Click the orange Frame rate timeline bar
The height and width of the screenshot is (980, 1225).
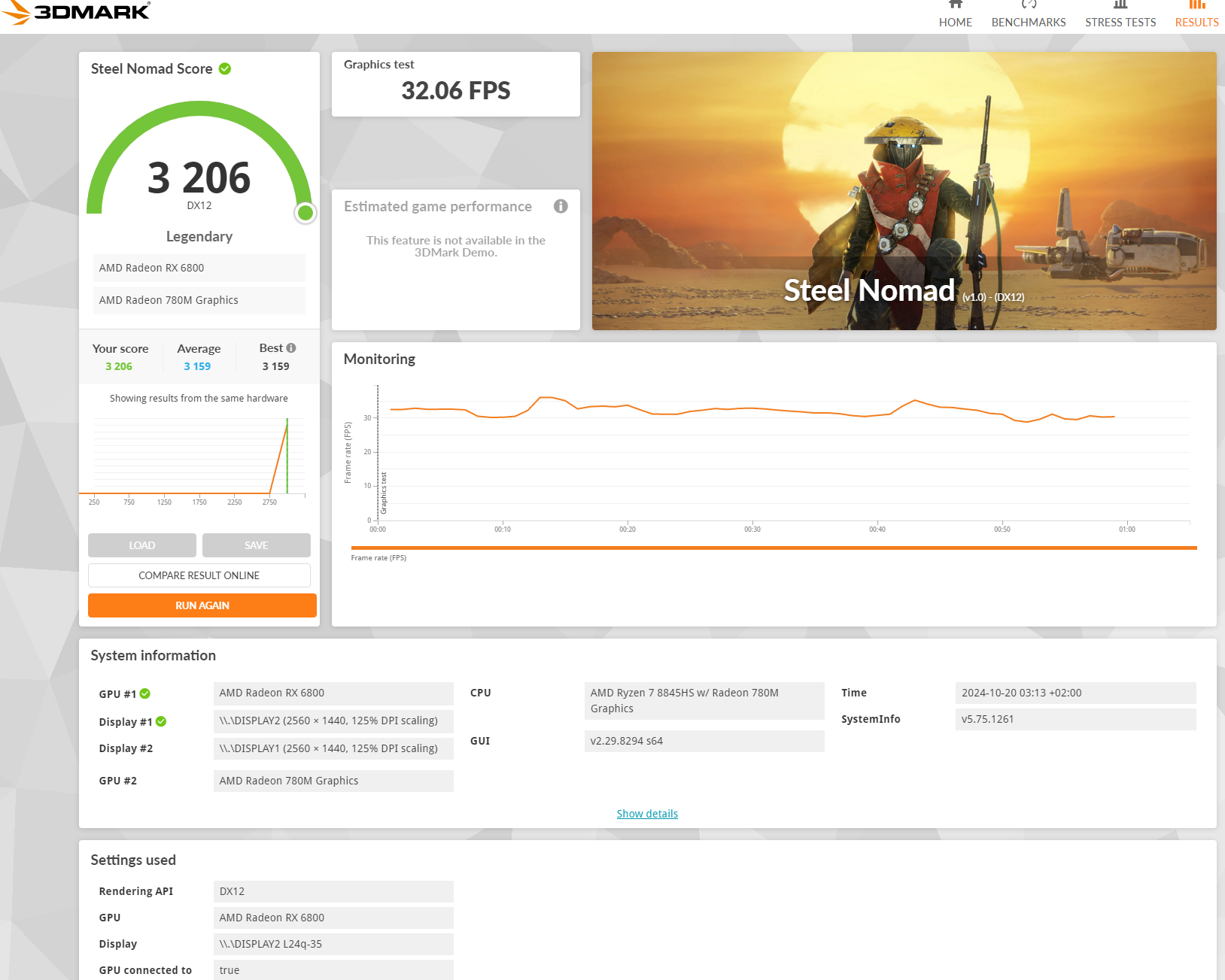click(774, 548)
